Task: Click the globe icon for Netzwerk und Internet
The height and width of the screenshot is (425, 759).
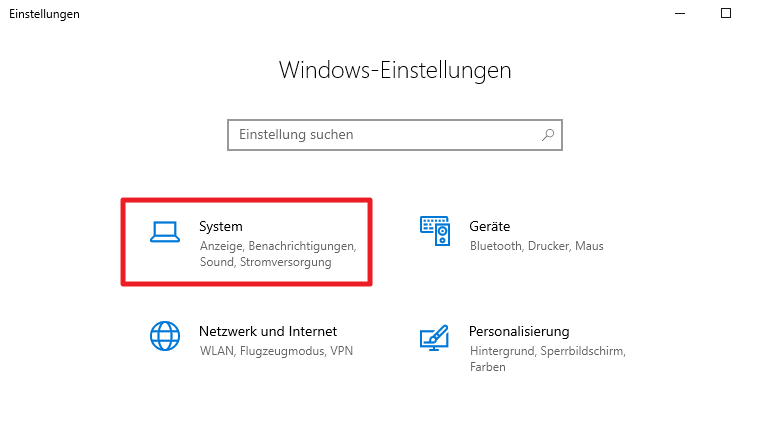Action: pyautogui.click(x=165, y=336)
